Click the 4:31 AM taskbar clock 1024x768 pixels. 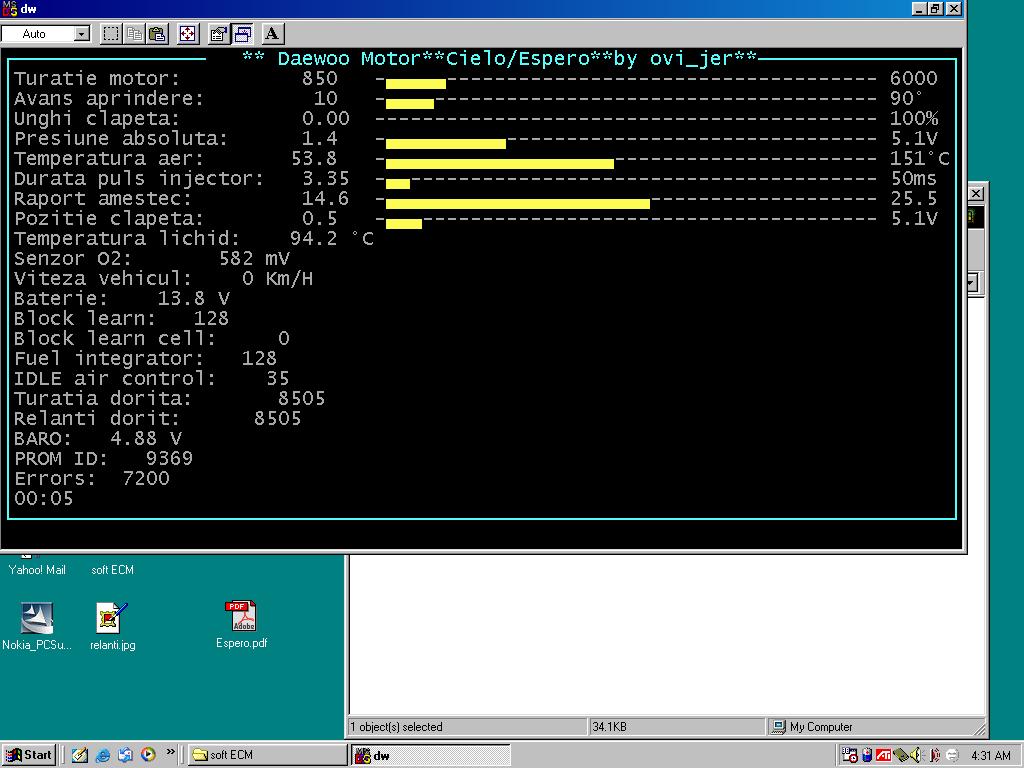coord(991,755)
